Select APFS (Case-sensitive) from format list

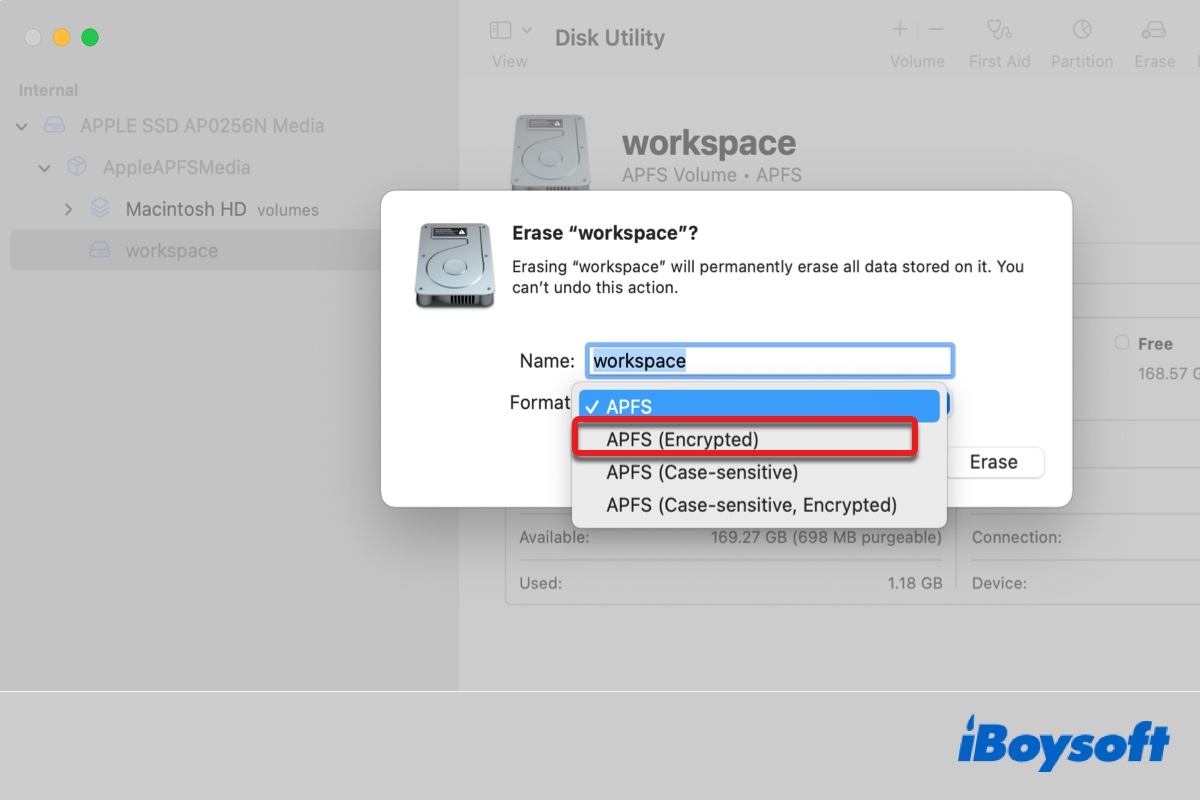point(702,472)
